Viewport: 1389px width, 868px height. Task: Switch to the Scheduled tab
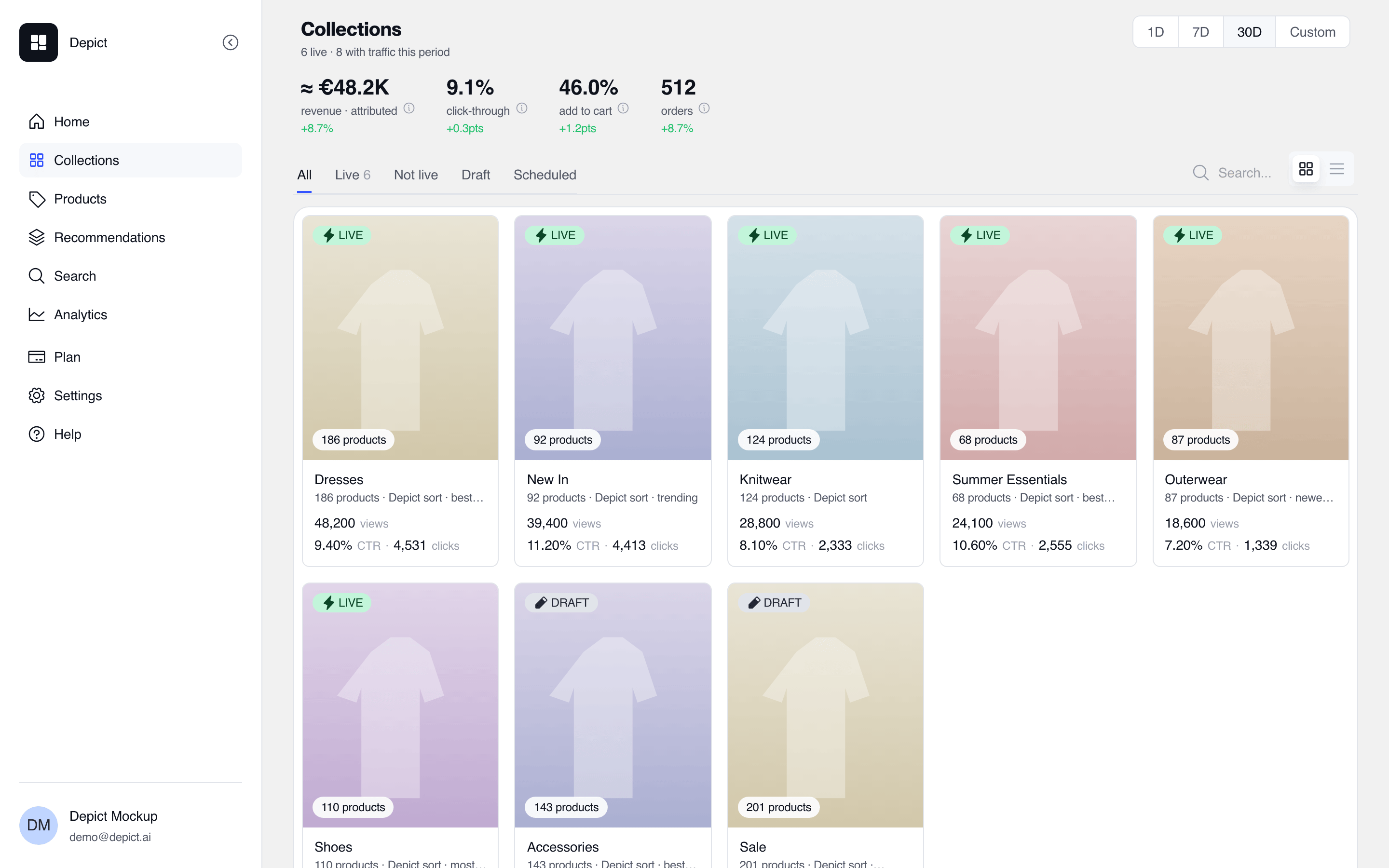click(545, 175)
